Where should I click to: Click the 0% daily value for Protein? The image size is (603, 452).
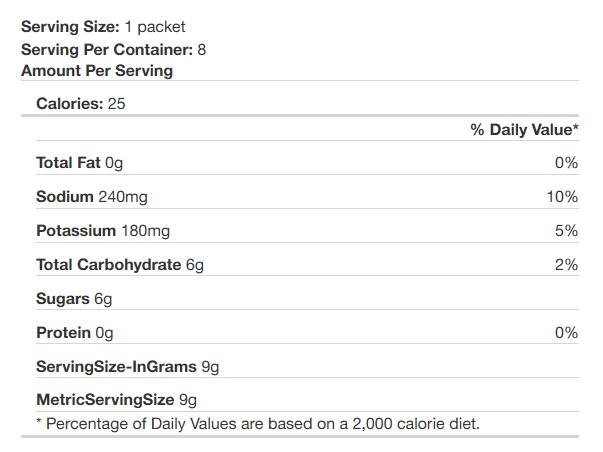click(x=566, y=333)
